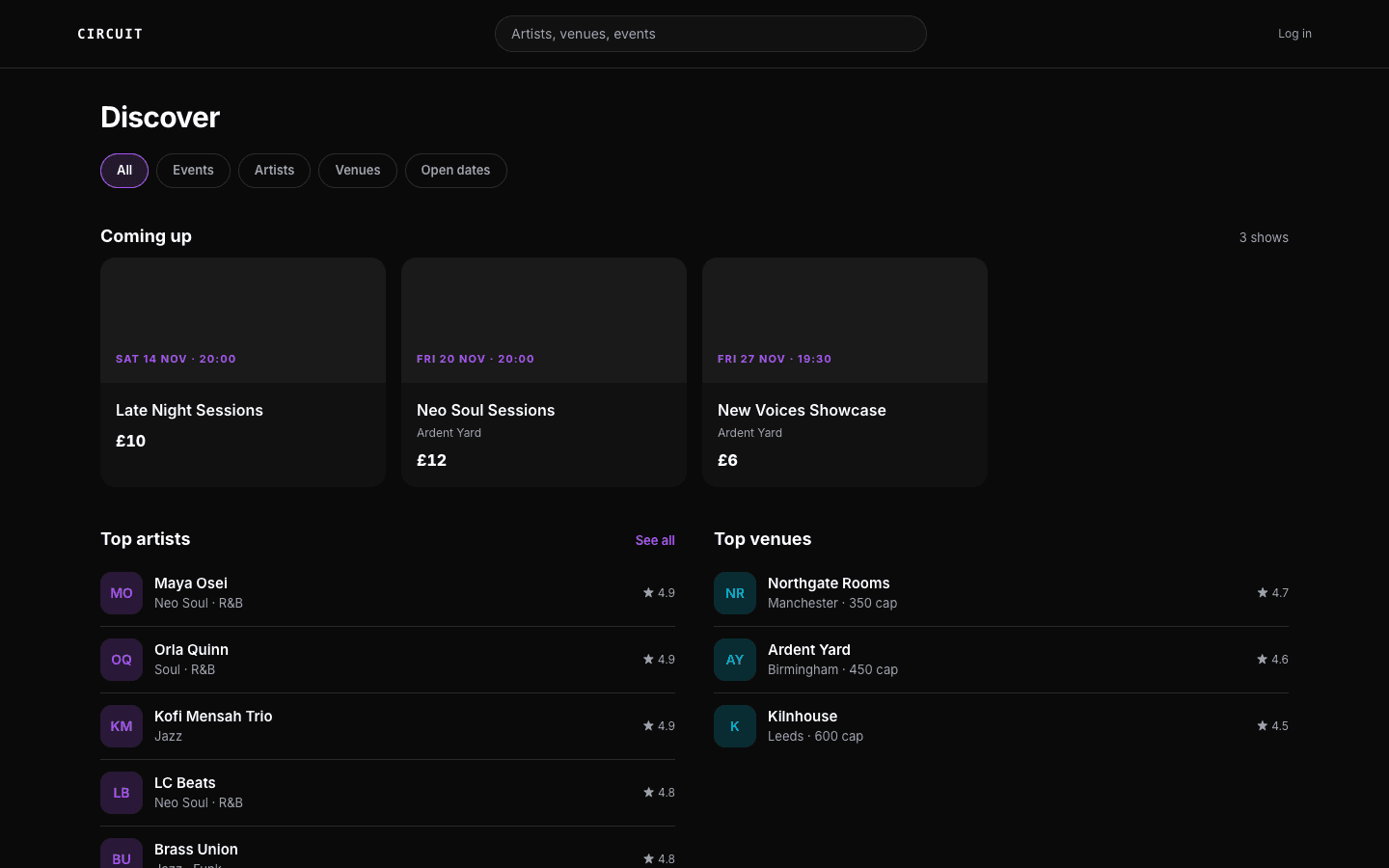Screen dimensions: 1389x868
Task: Select the KM avatar for Kofi Mensah Trio
Action: click(x=122, y=726)
